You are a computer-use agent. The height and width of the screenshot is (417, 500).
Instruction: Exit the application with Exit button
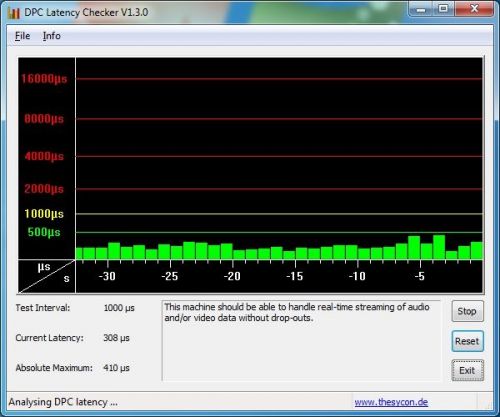467,370
